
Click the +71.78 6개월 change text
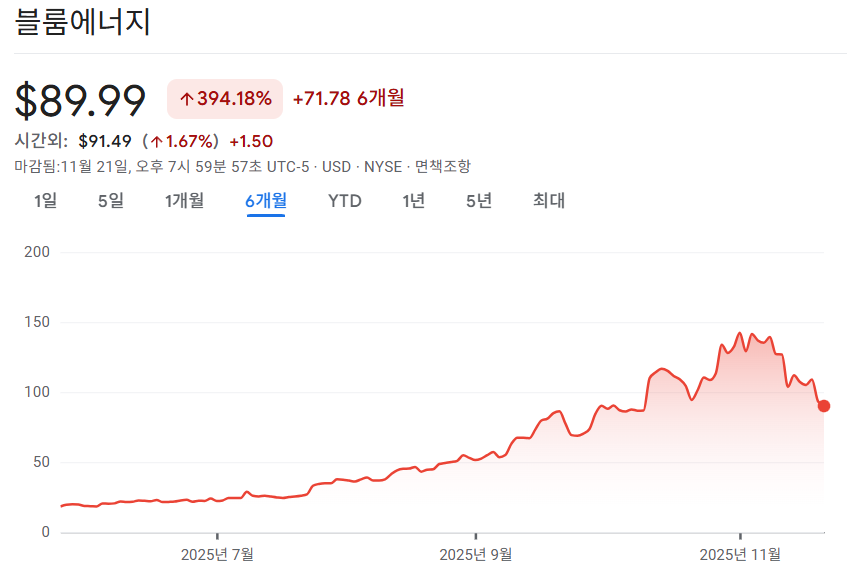(348, 98)
